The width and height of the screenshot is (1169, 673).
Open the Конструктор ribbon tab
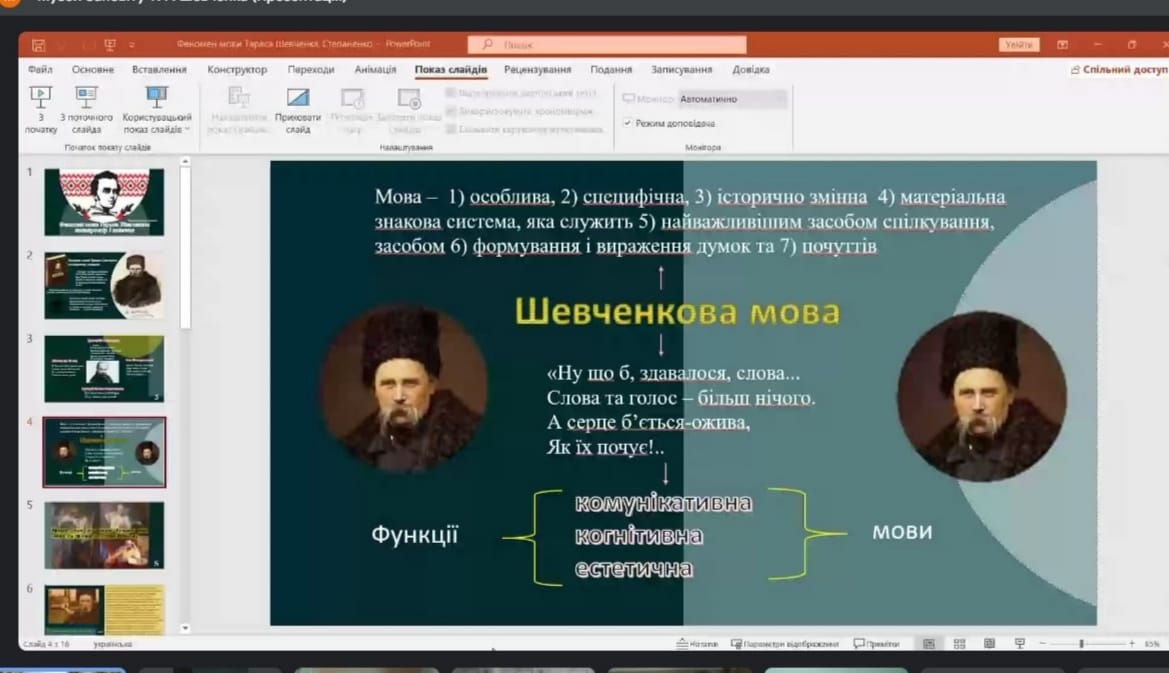point(237,69)
